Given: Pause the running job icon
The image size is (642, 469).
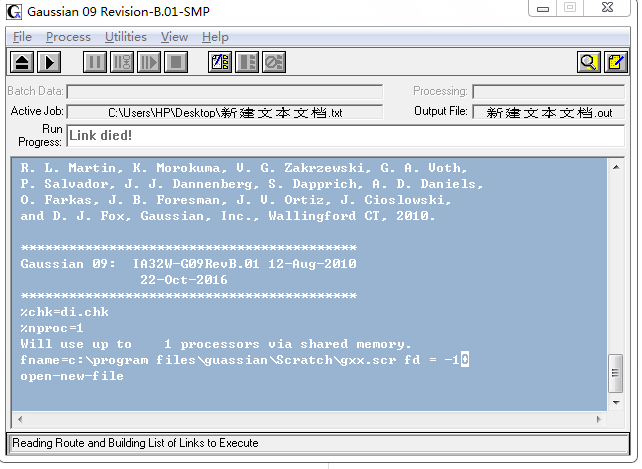Looking at the screenshot, I should [x=95, y=62].
